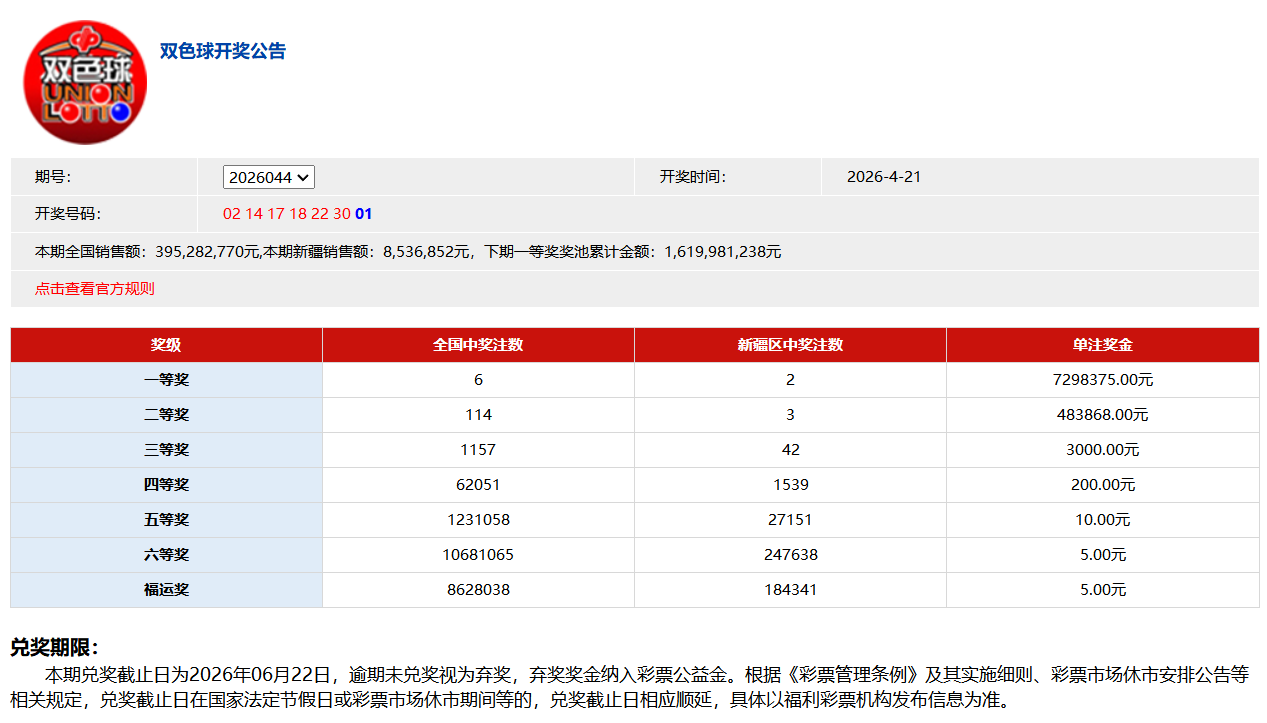This screenshot has width=1267, height=723.
Task: Click the 兑奖期限 heading
Action: click(x=55, y=648)
